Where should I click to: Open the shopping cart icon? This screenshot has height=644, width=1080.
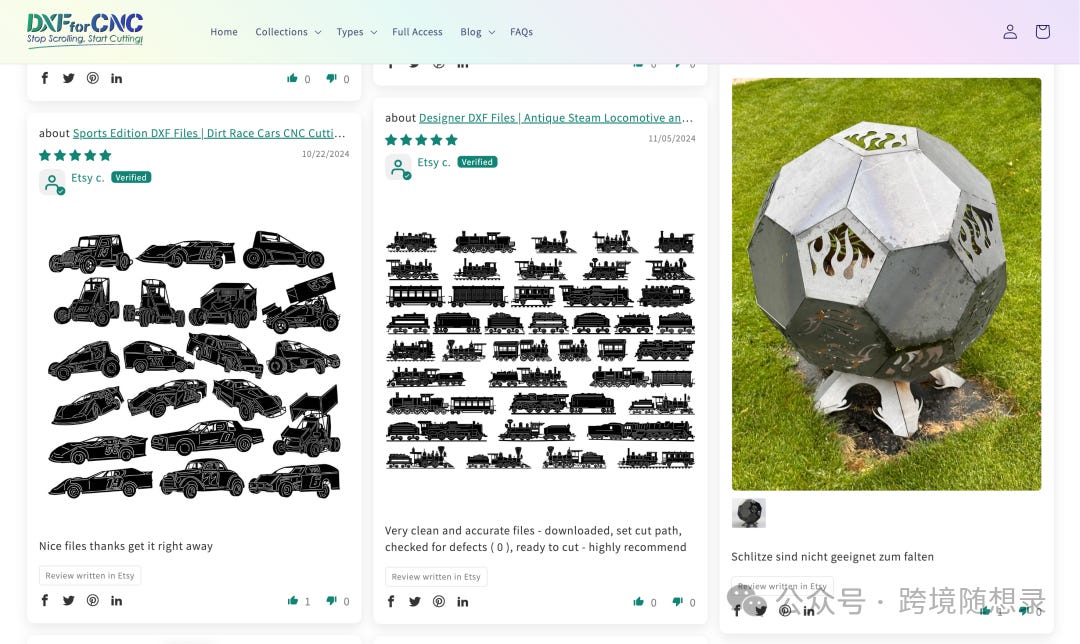[x=1042, y=32]
